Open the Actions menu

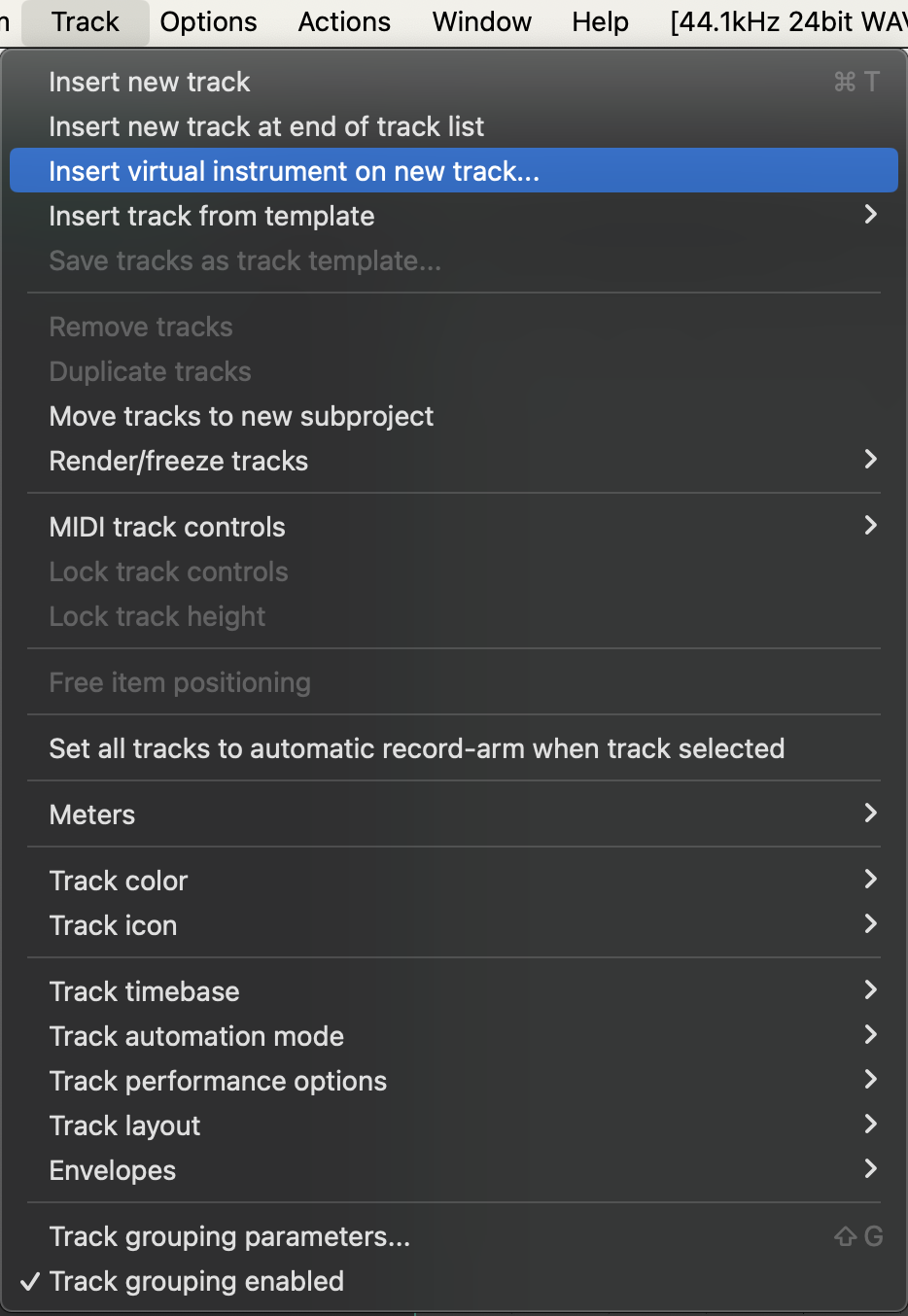(x=344, y=21)
